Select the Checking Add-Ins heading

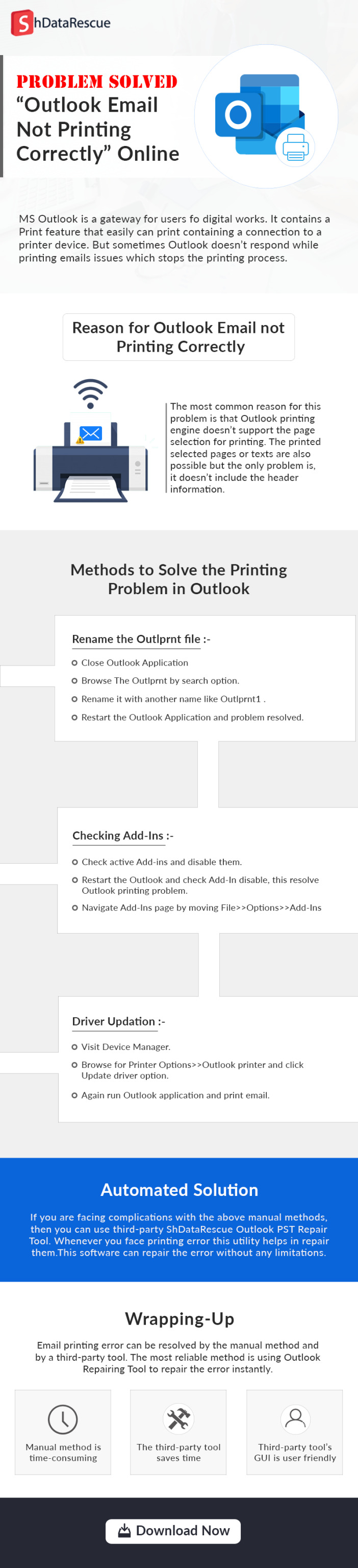[123, 835]
